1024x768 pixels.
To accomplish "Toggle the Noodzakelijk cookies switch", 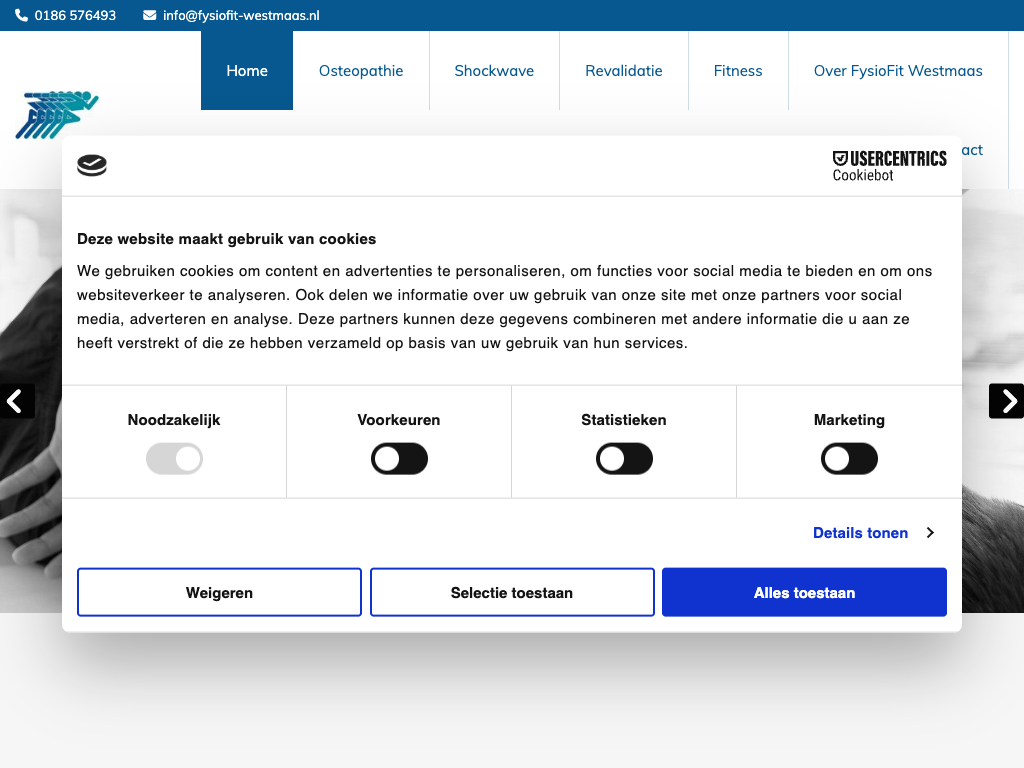I will (x=174, y=460).
